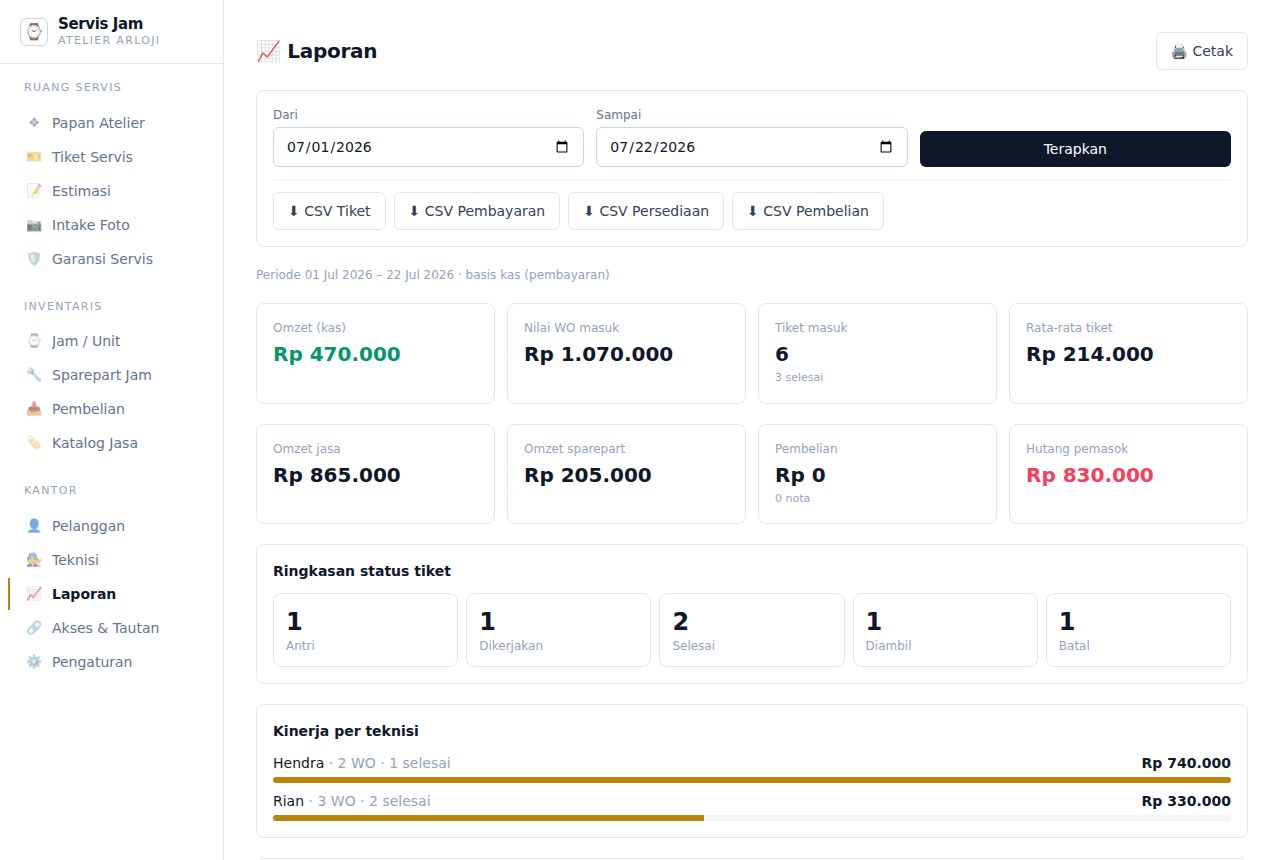Click Hutang pemasok value Rp 830.000
The image size is (1280, 860).
pos(1090,475)
